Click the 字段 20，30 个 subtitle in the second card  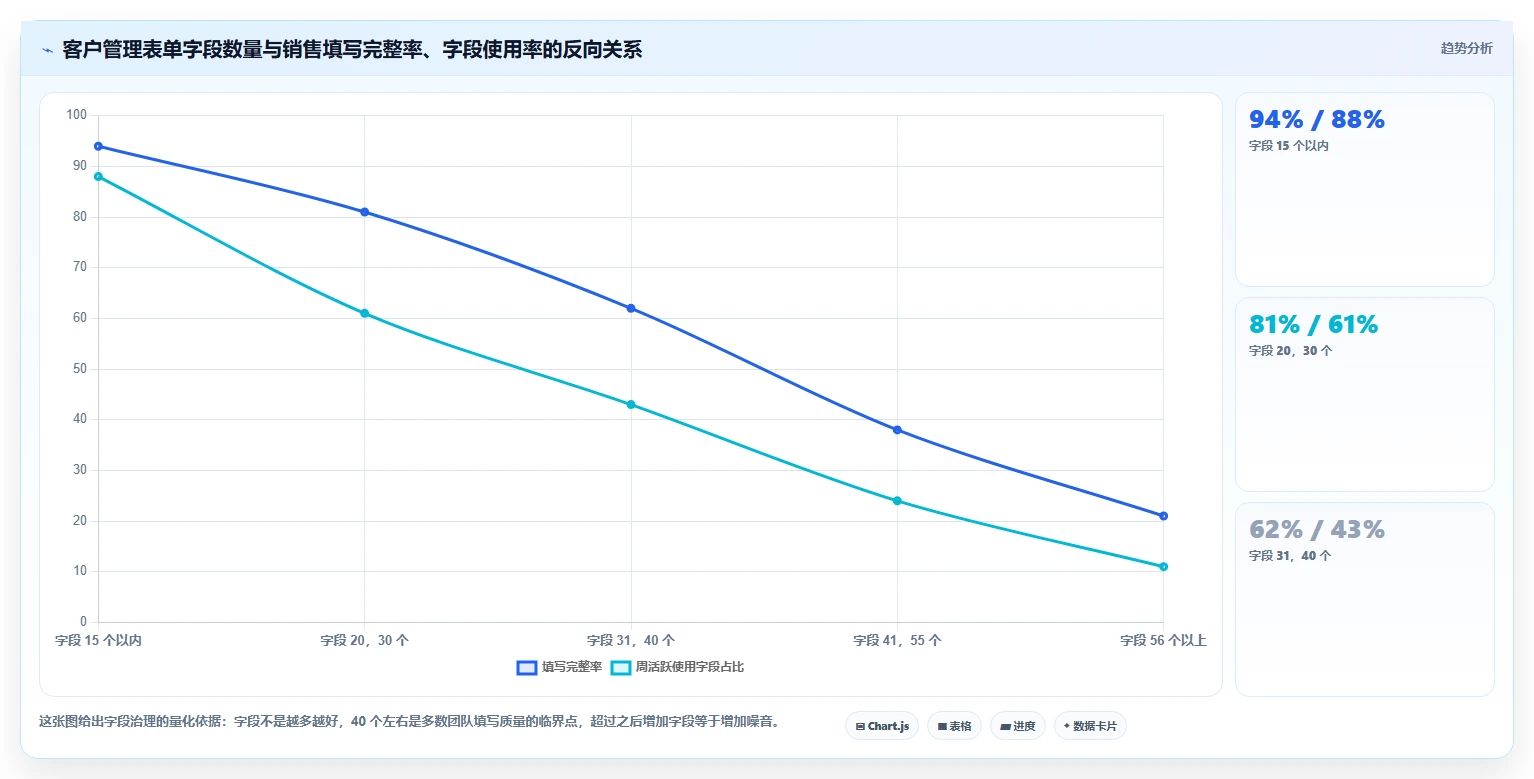(1291, 351)
